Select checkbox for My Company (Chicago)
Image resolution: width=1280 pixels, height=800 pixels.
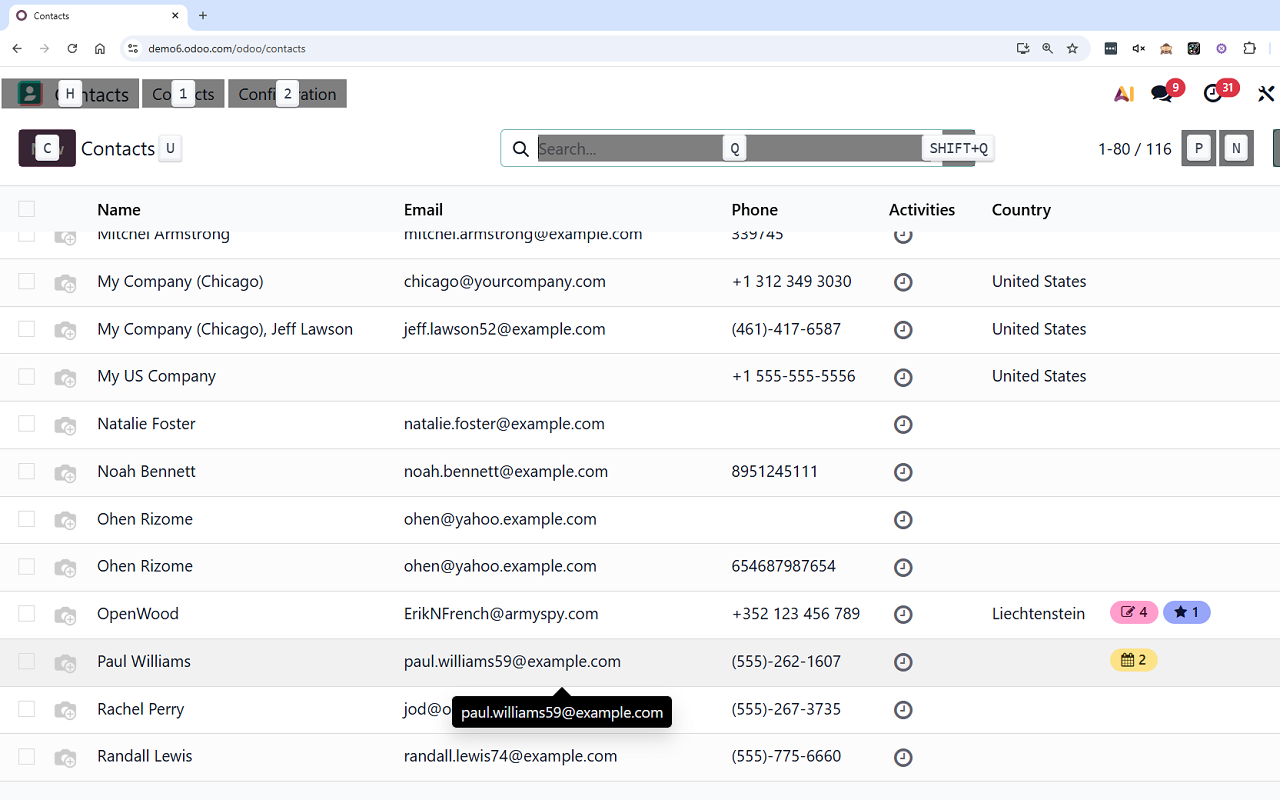pyautogui.click(x=27, y=281)
